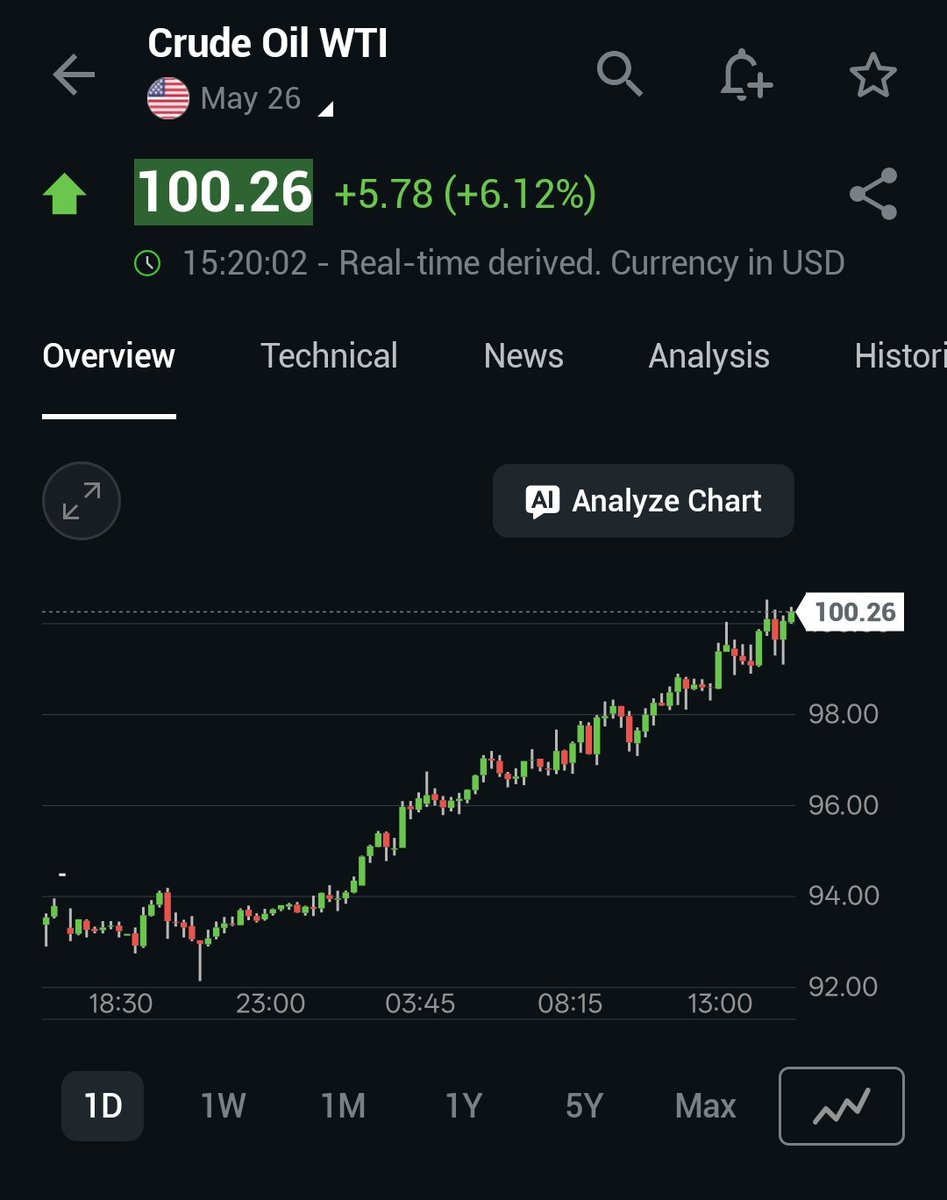
Task: Tap the 92.00 axis label
Action: [843, 987]
